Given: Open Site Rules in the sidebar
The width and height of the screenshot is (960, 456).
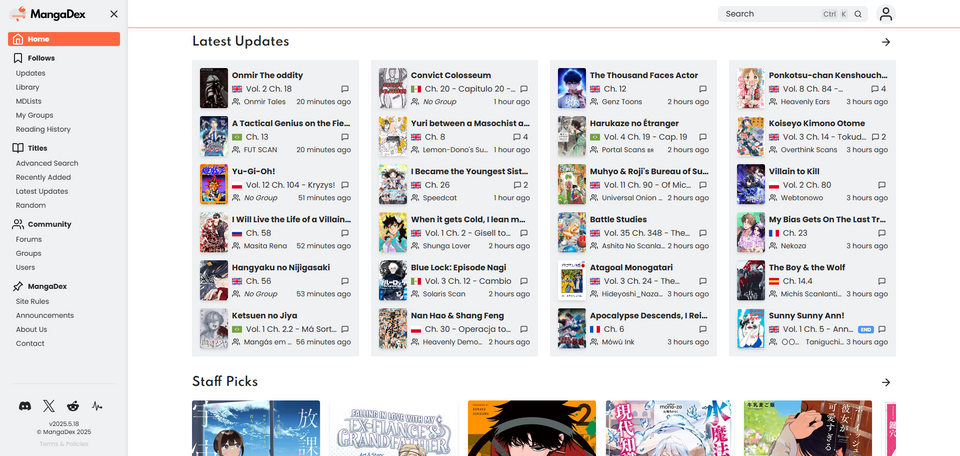Looking at the screenshot, I should point(32,302).
